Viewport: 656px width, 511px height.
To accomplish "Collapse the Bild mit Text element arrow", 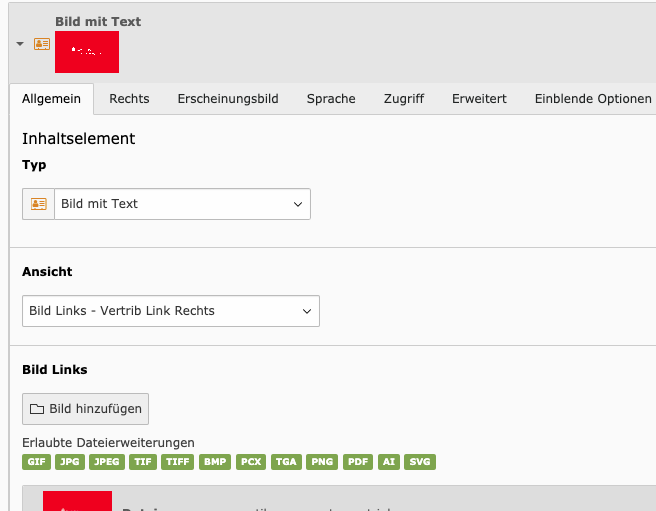I will (x=20, y=45).
